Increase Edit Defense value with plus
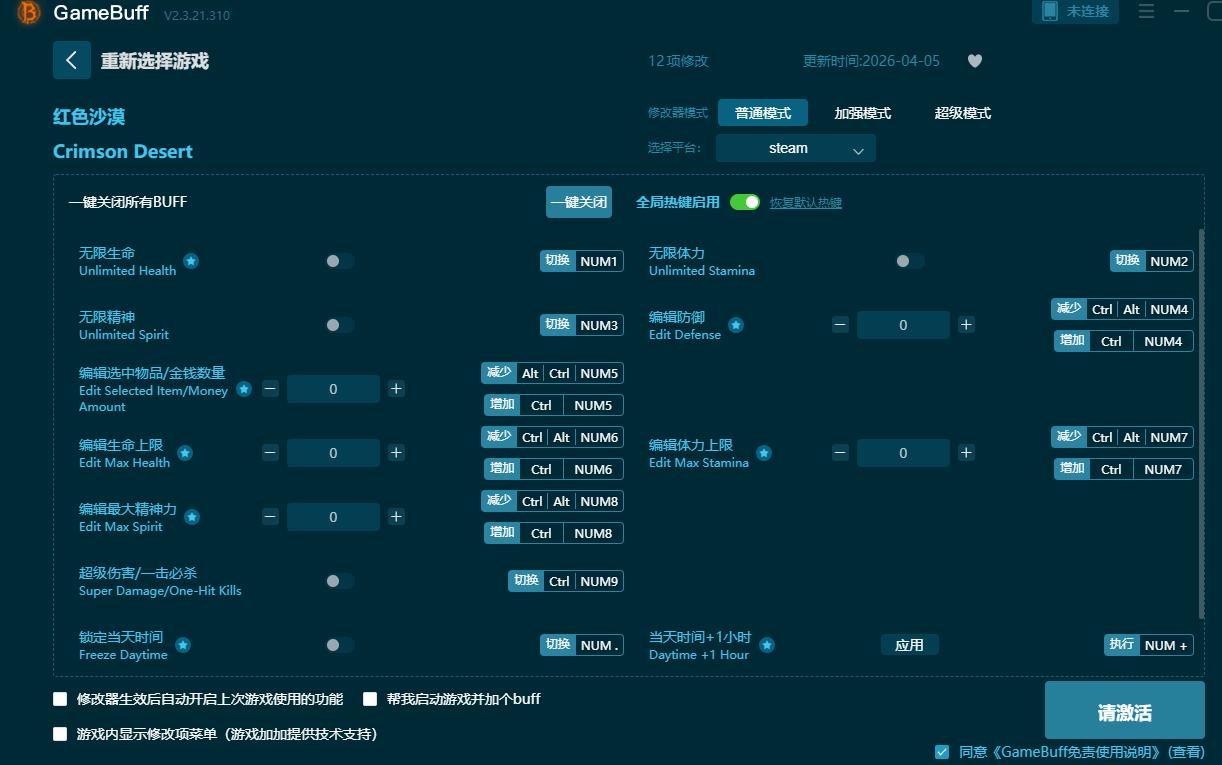Viewport: 1222px width, 765px height. pyautogui.click(x=966, y=325)
